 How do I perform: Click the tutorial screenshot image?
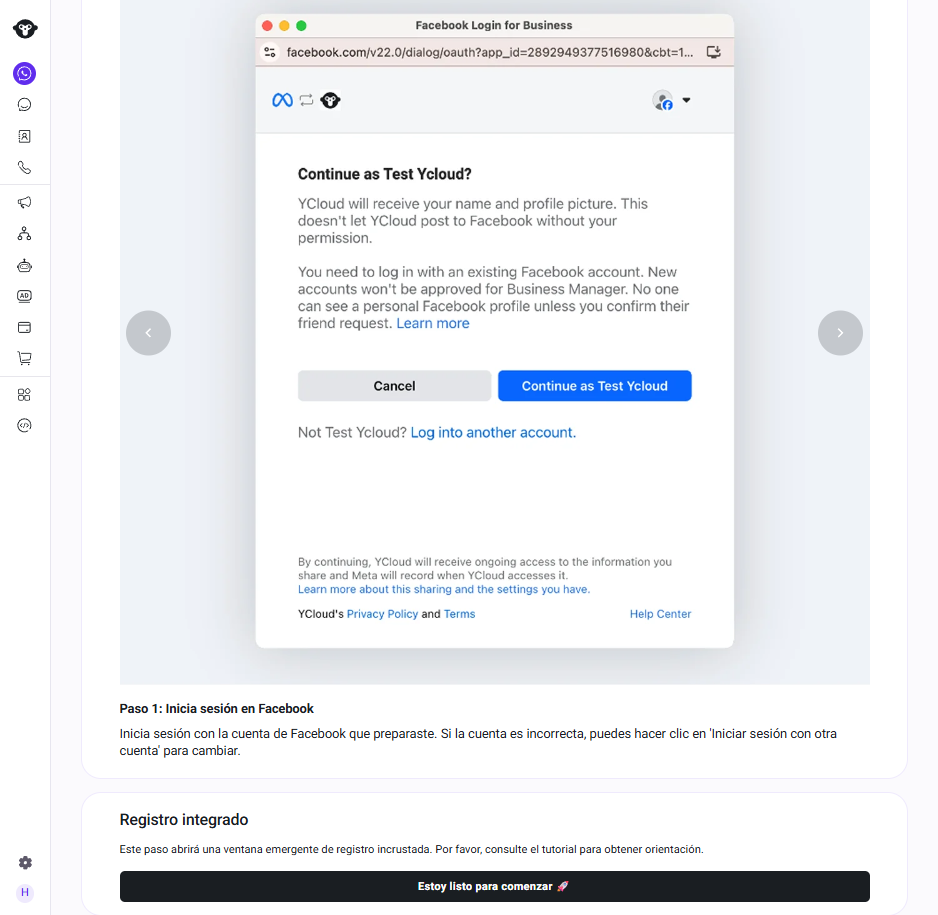click(x=494, y=342)
